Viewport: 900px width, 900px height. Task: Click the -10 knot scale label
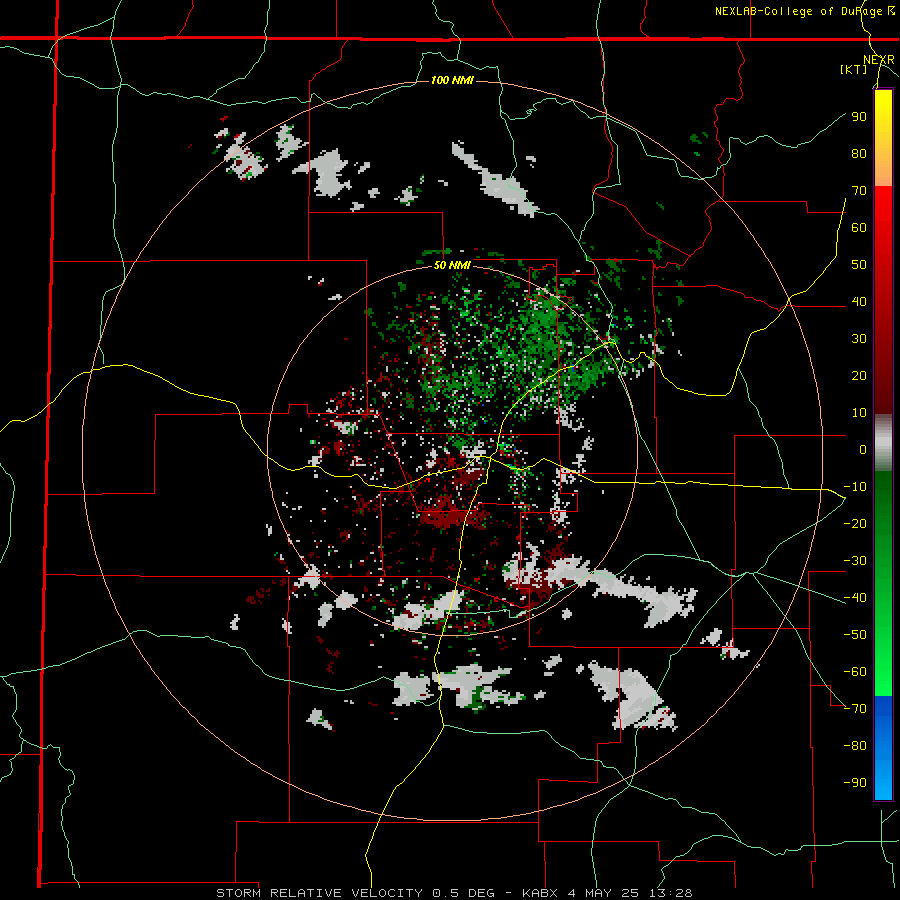(x=855, y=487)
